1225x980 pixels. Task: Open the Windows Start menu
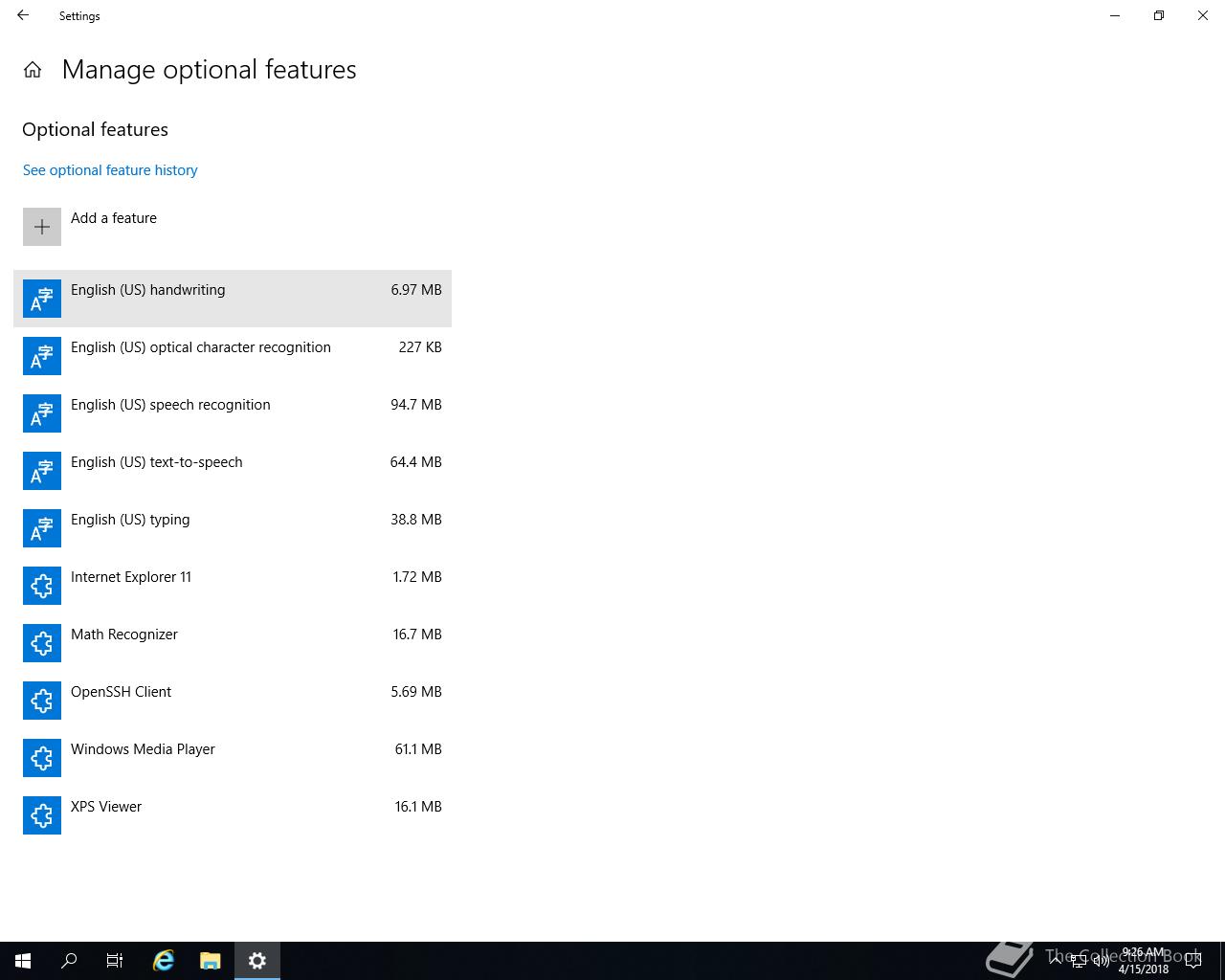pos(23,961)
